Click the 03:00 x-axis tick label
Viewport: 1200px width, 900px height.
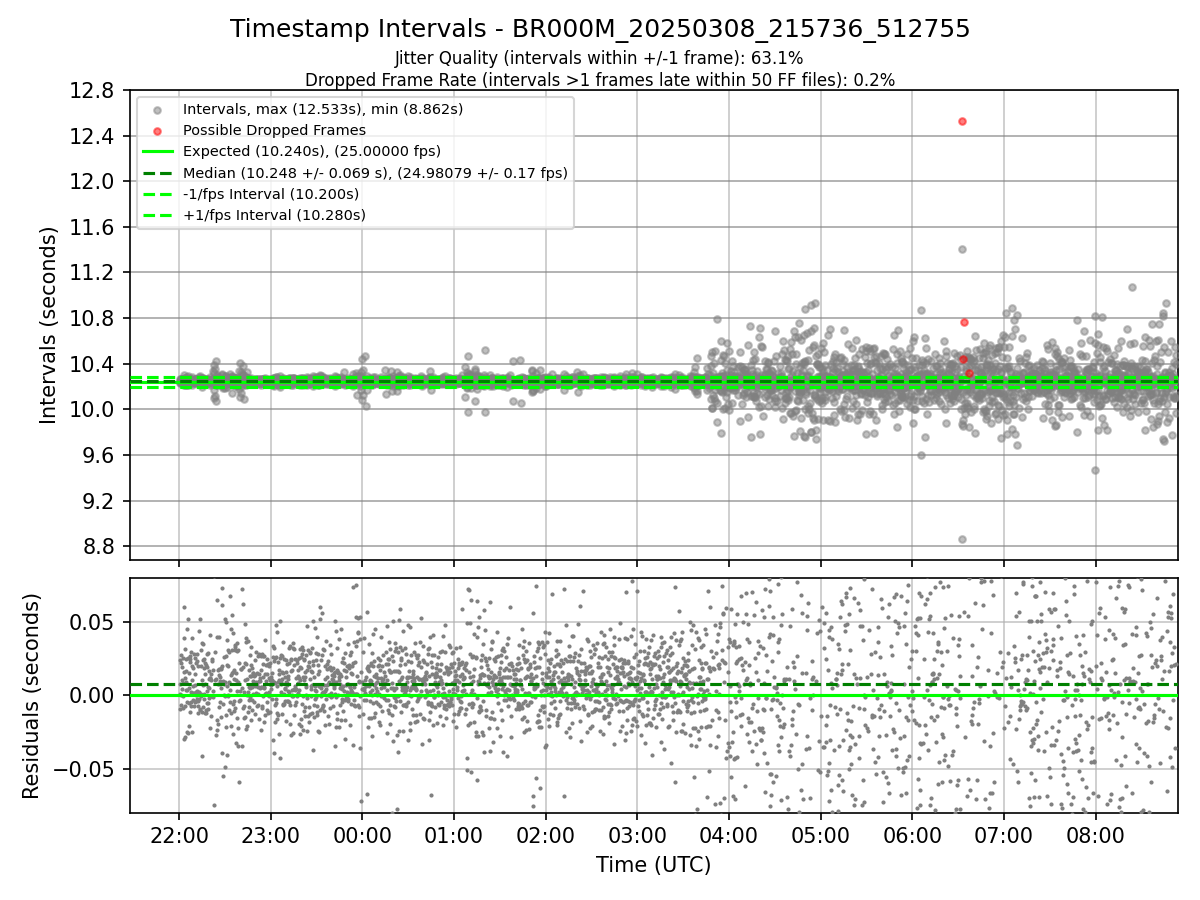coord(637,834)
